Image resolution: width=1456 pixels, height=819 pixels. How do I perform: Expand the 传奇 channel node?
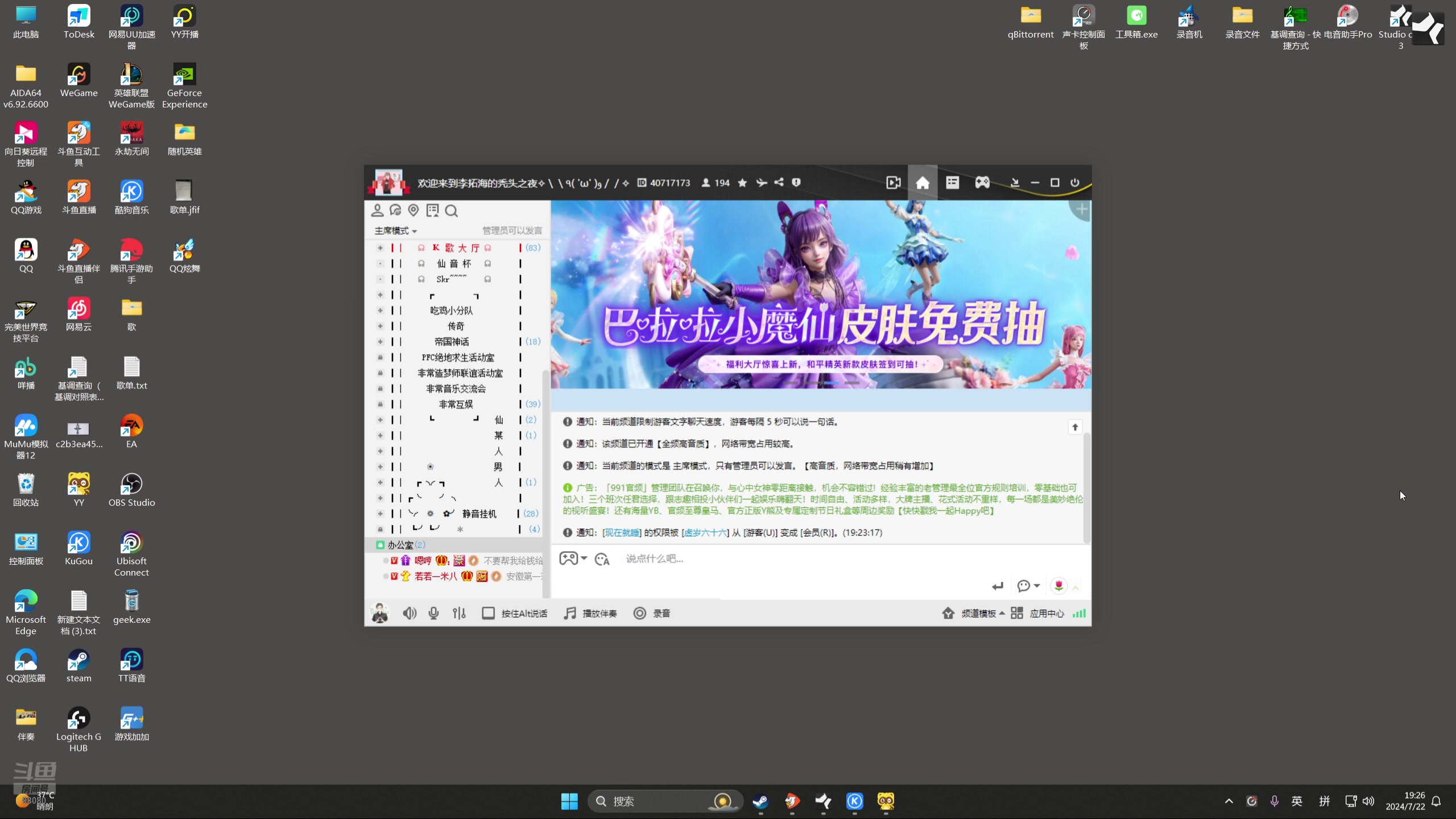pos(380,326)
